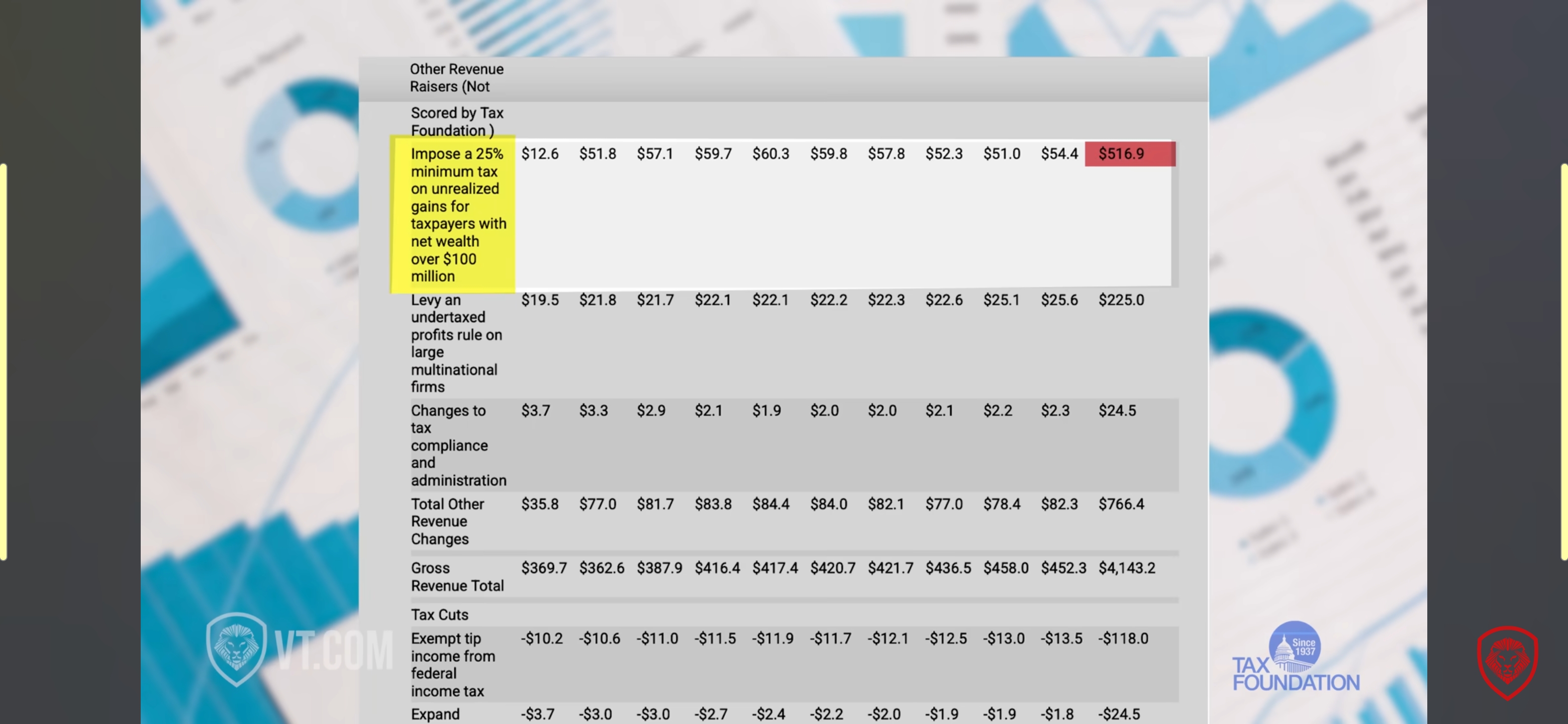The height and width of the screenshot is (724, 1568).
Task: Click the -$118.0 tip income total
Action: [1123, 639]
